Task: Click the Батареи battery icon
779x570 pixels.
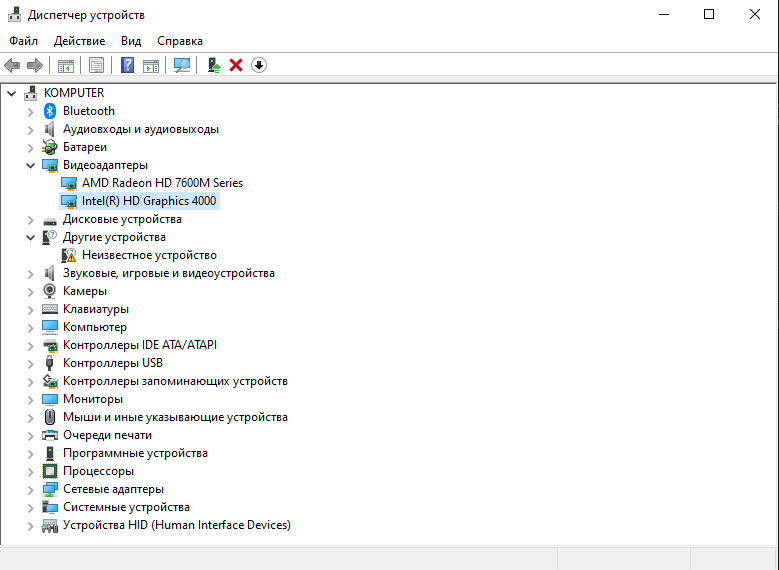Action: click(x=50, y=147)
